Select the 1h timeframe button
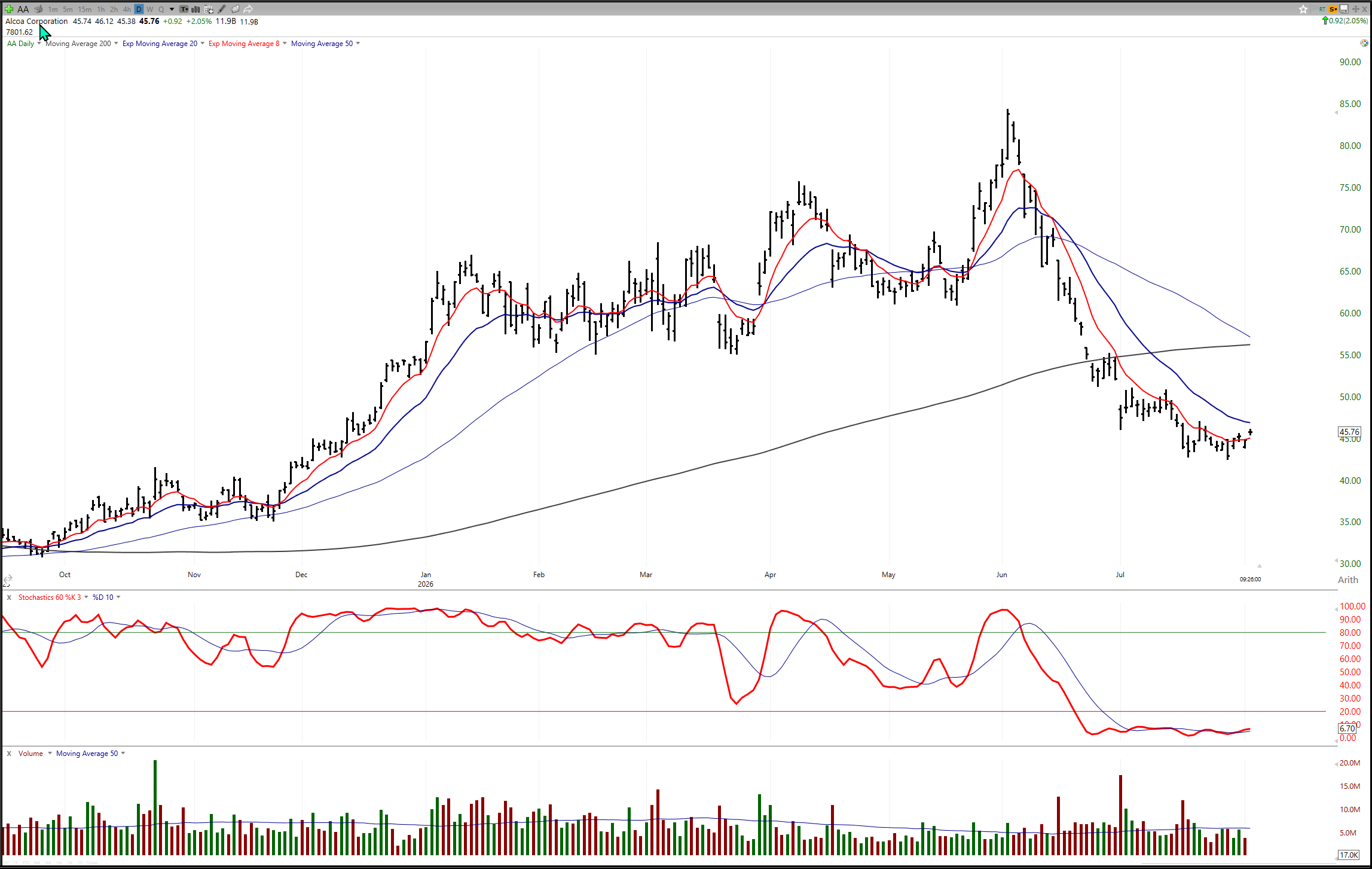This screenshot has width=1372, height=869. [x=101, y=9]
